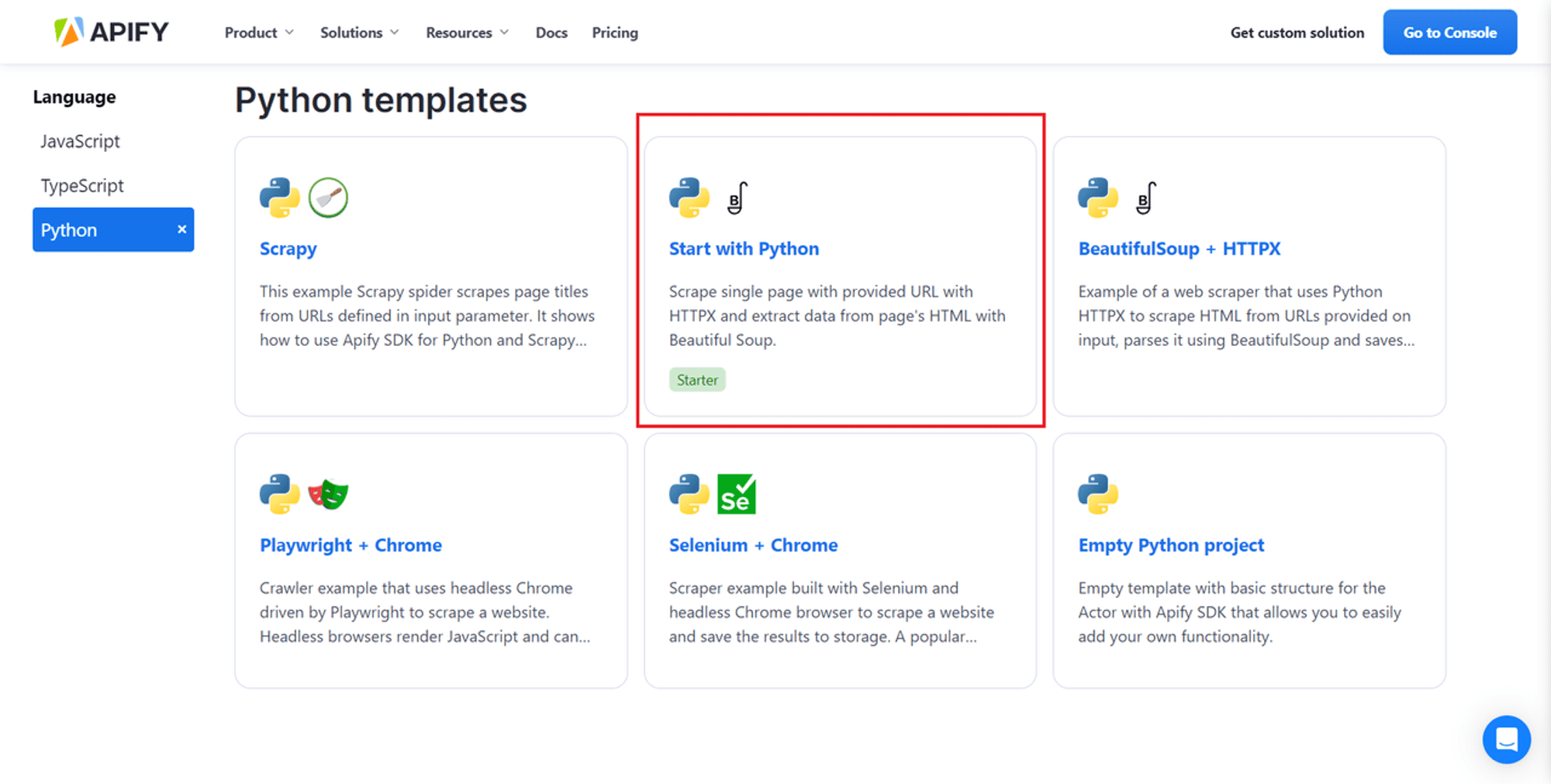Click BeautifulSoup icon in BeautifulSoup + HTTPX card
Image resolution: width=1551 pixels, height=784 pixels.
coord(1146,198)
